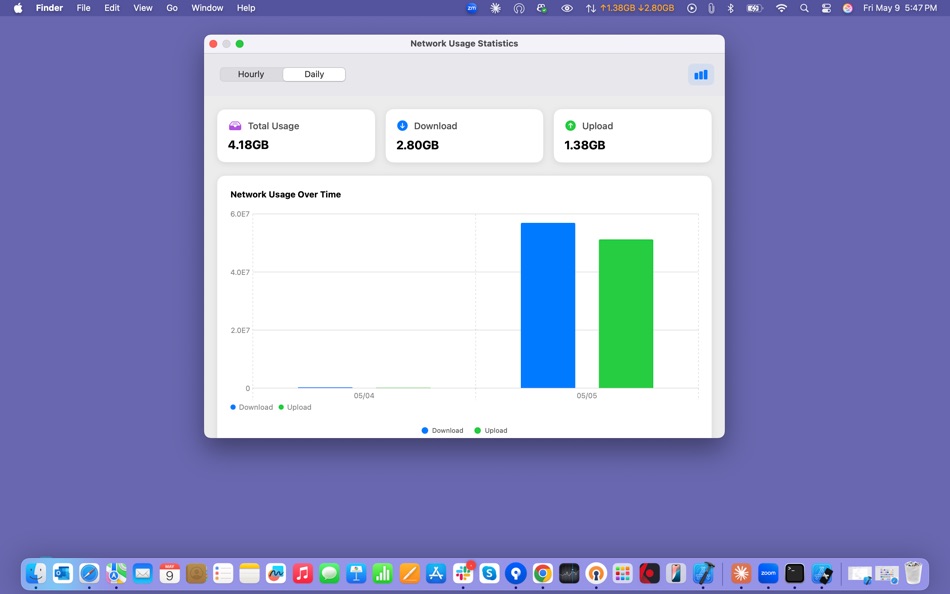Open Spotlight search from the menu bar

pos(804,8)
